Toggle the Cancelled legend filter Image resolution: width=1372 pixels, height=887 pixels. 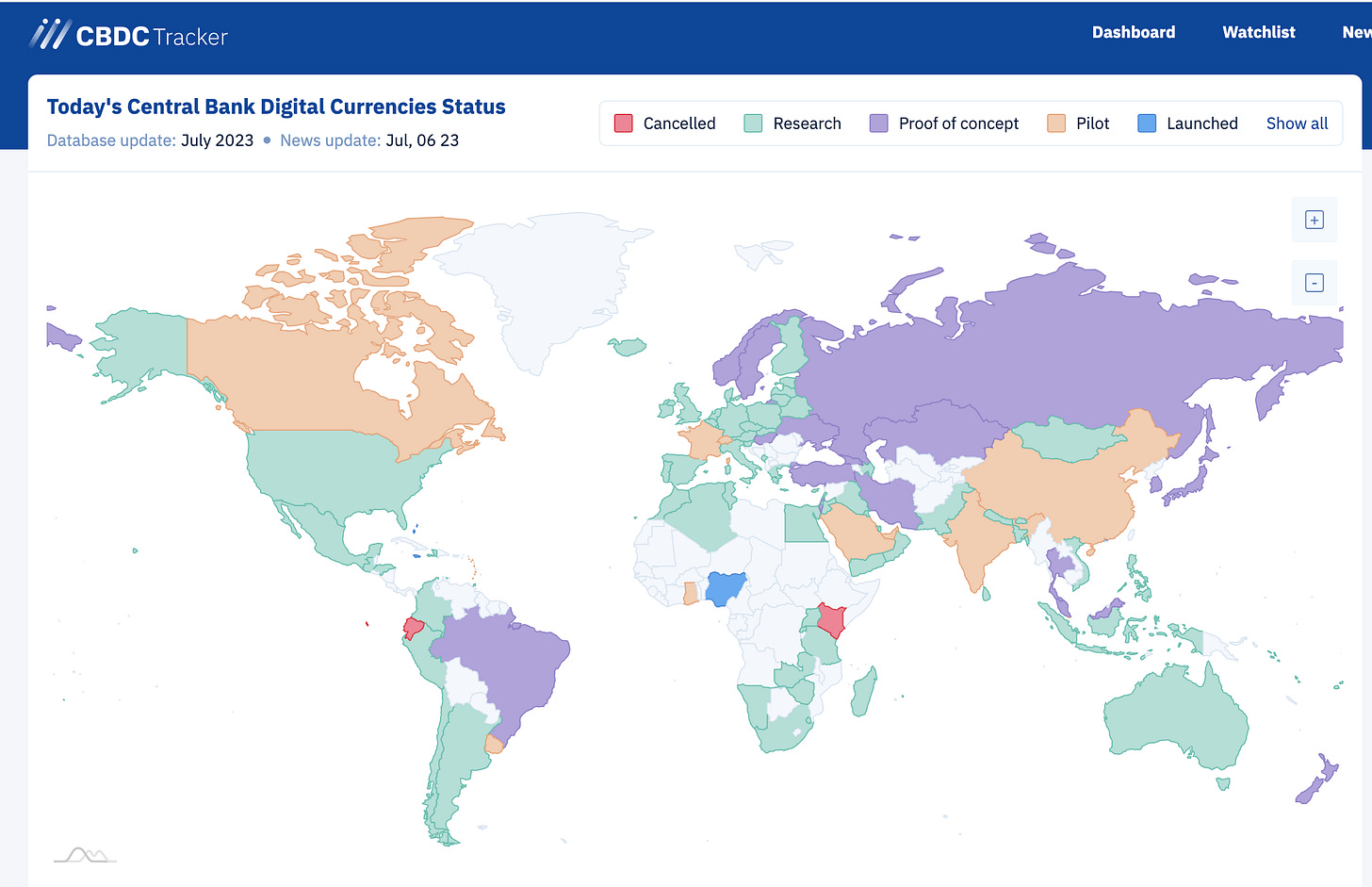(665, 123)
